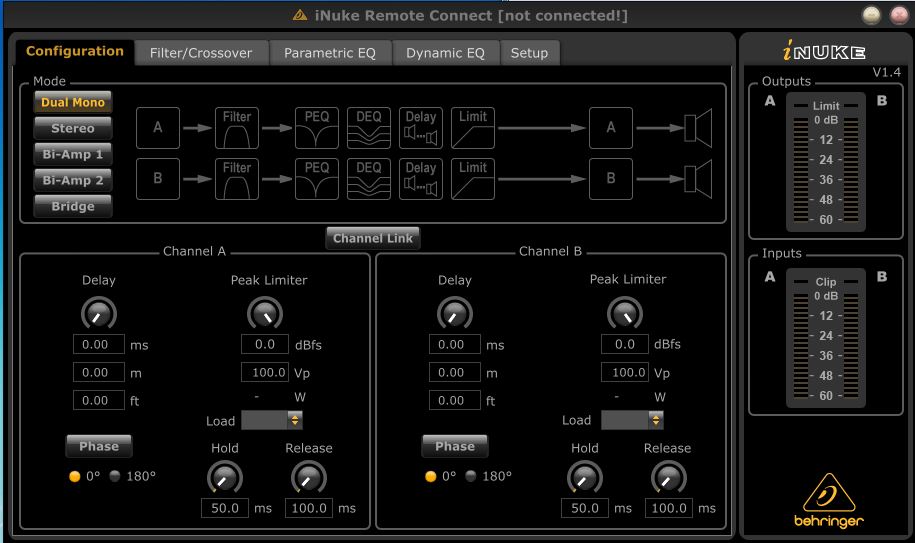The image size is (915, 543).
Task: Select the Bridge mode option
Action: (x=73, y=206)
